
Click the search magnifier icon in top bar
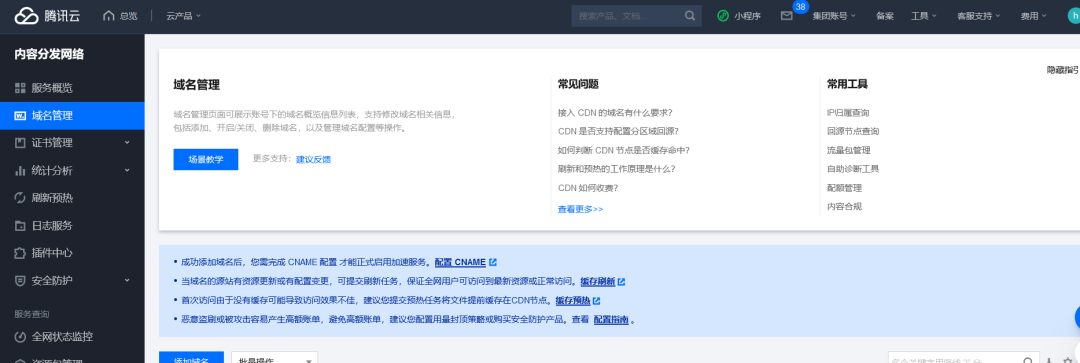(689, 16)
